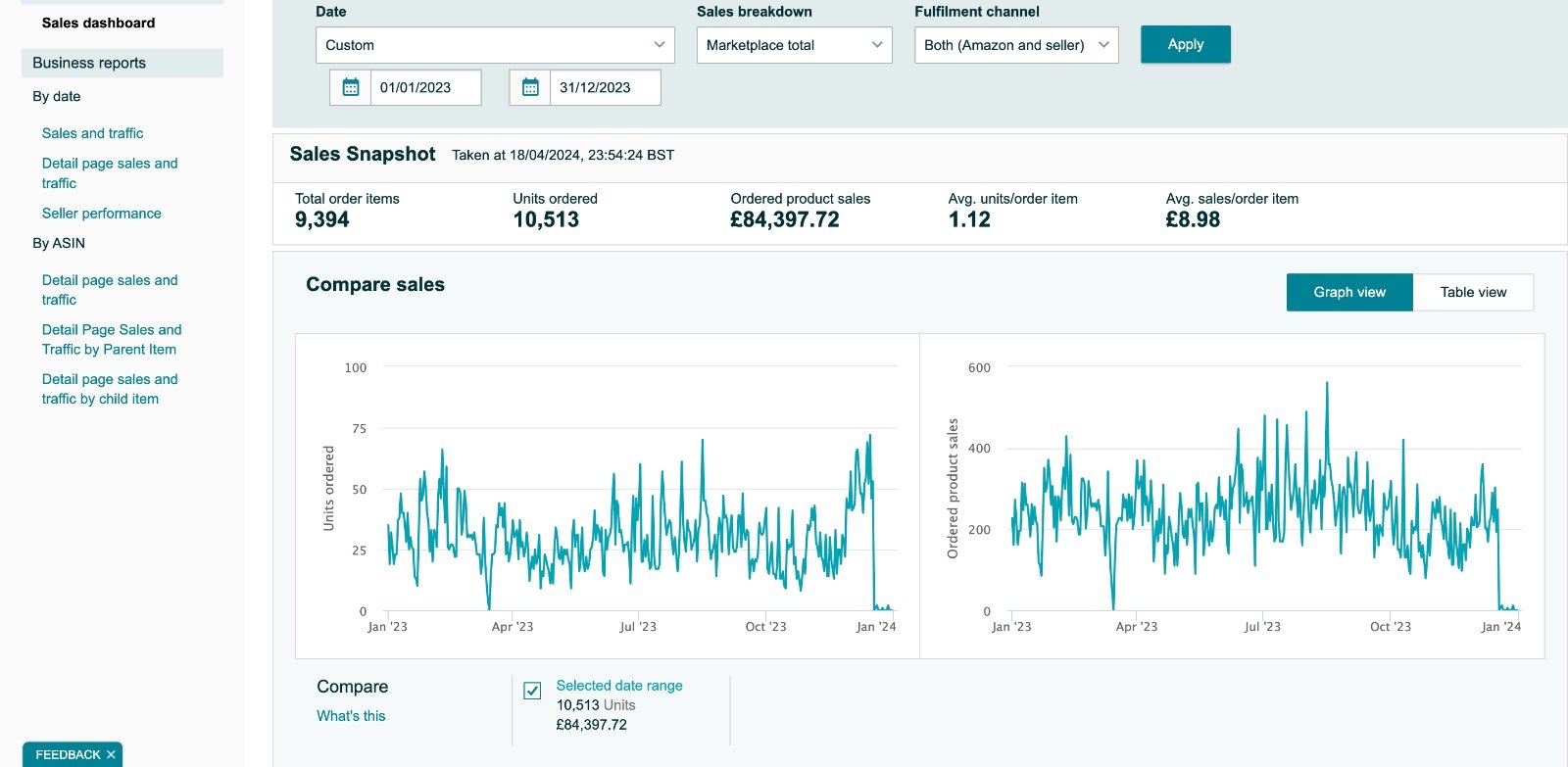Click the Compare sales heading
This screenshot has height=767, width=1568.
click(375, 284)
